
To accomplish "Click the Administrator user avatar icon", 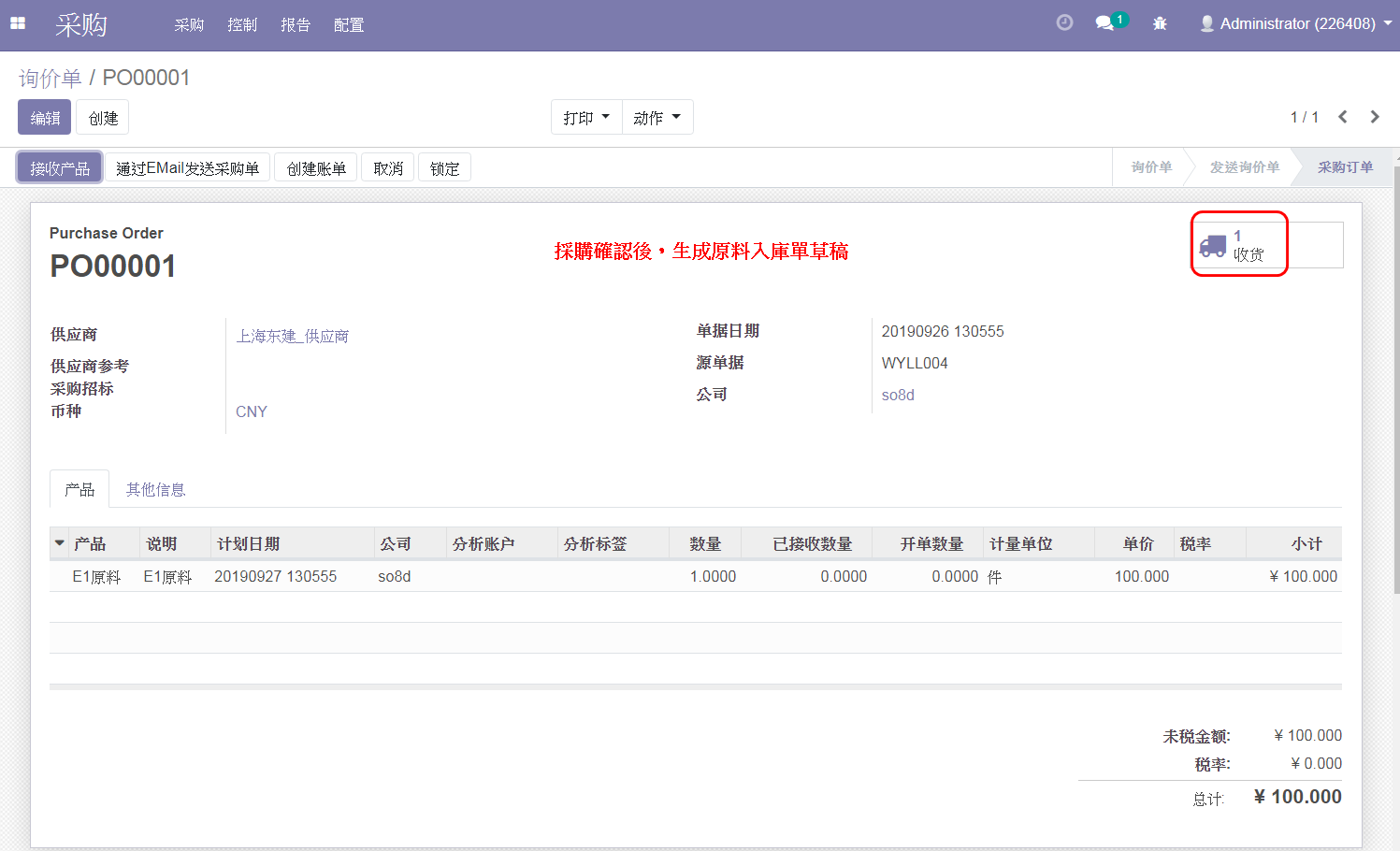I will click(1207, 23).
